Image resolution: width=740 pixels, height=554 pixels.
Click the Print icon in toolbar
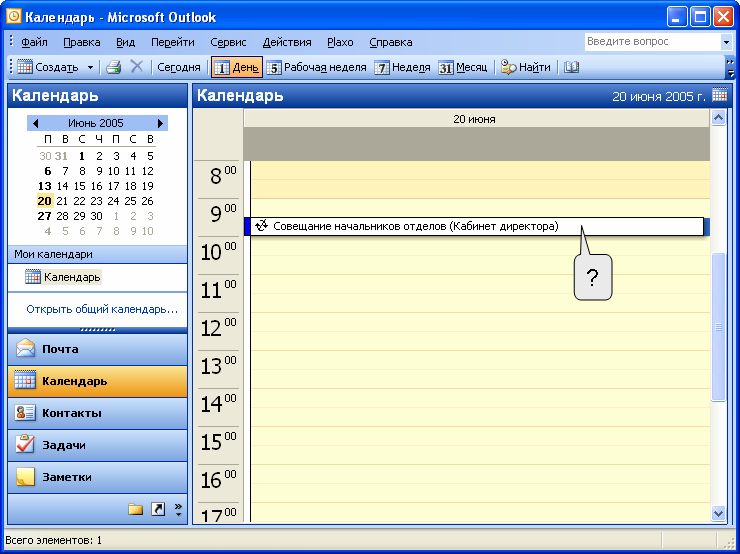tap(113, 67)
